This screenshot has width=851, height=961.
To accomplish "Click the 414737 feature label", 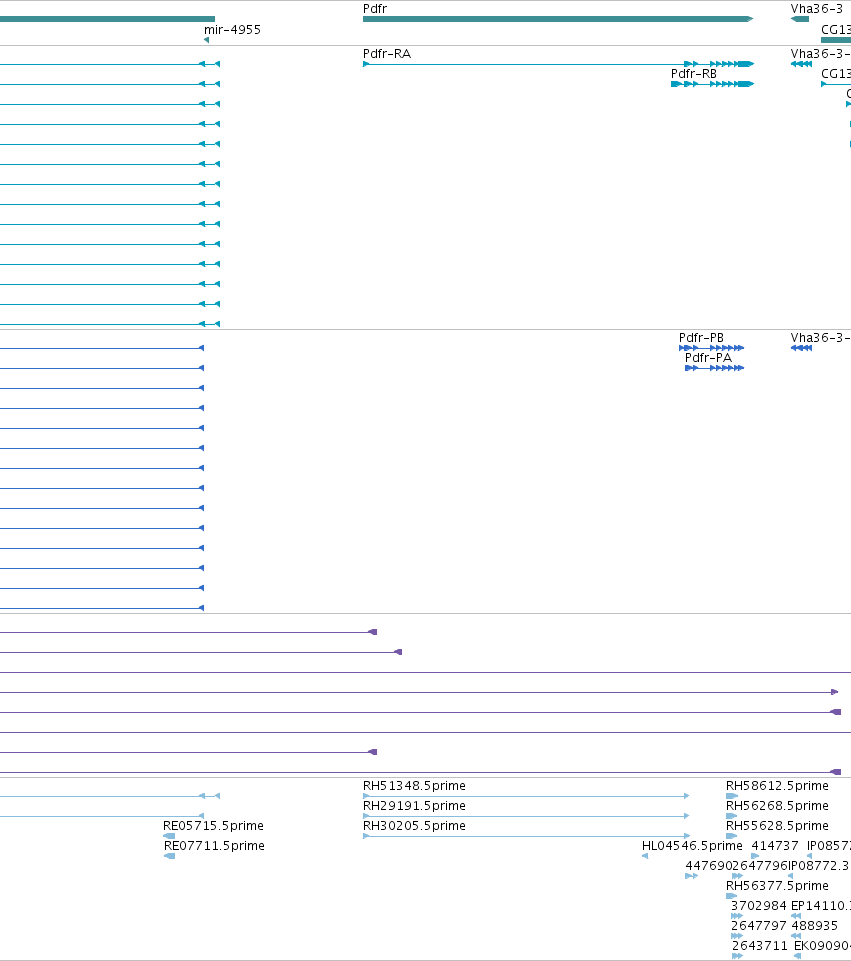I will tap(774, 846).
